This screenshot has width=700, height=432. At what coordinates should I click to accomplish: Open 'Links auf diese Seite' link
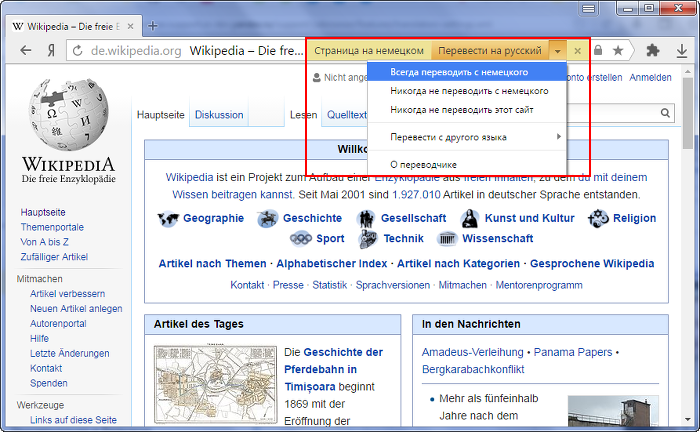[73, 420]
